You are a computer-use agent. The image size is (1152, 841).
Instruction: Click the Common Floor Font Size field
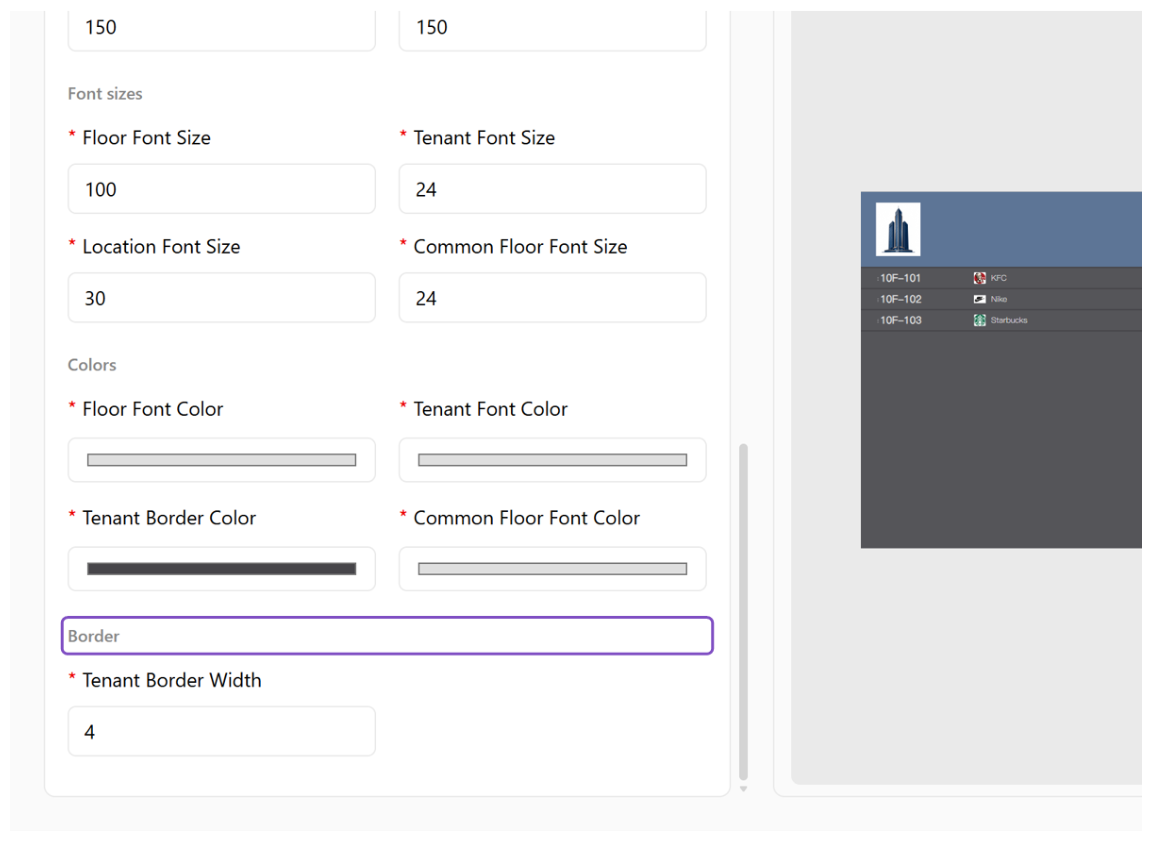552,297
